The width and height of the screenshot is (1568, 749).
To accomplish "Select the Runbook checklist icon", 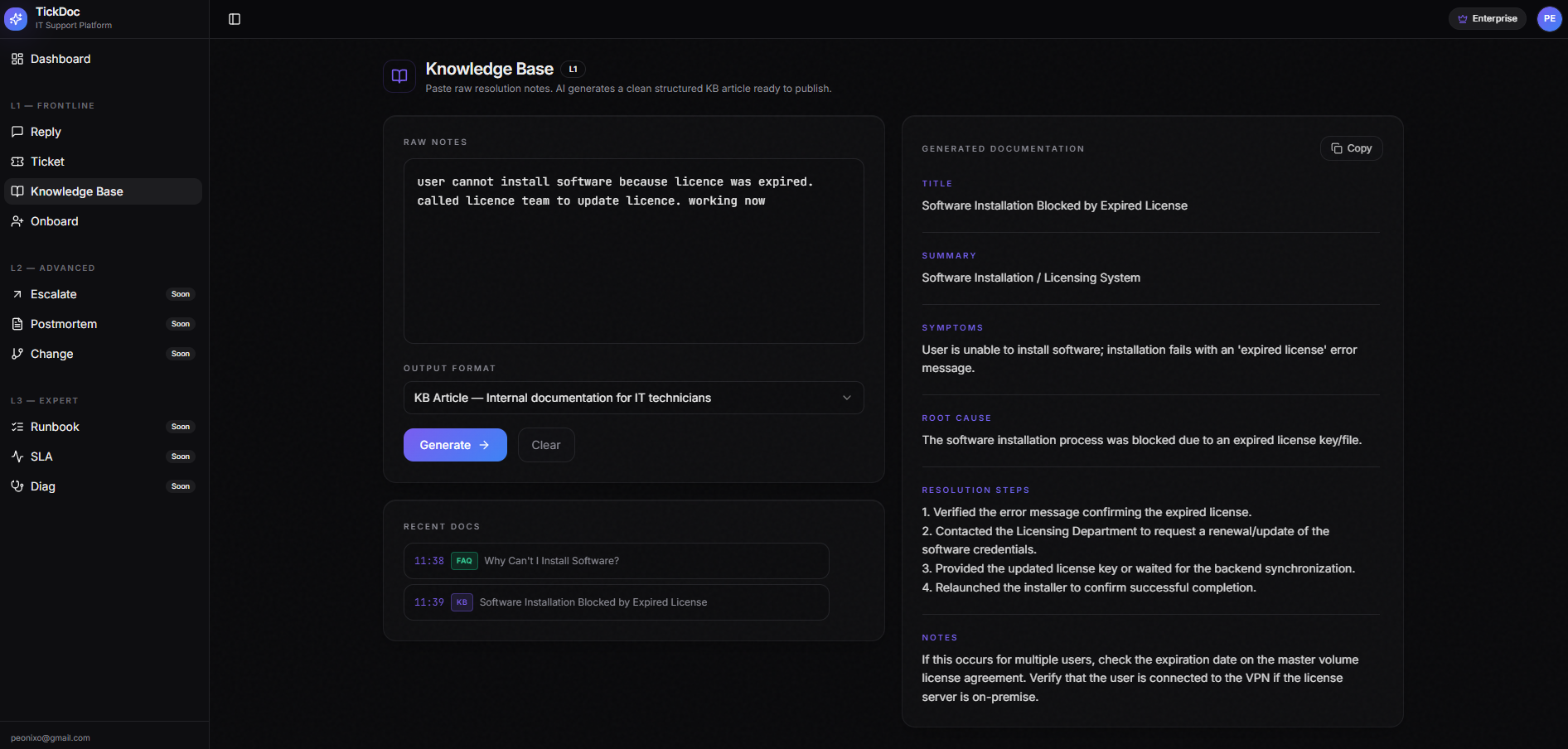I will [x=17, y=427].
